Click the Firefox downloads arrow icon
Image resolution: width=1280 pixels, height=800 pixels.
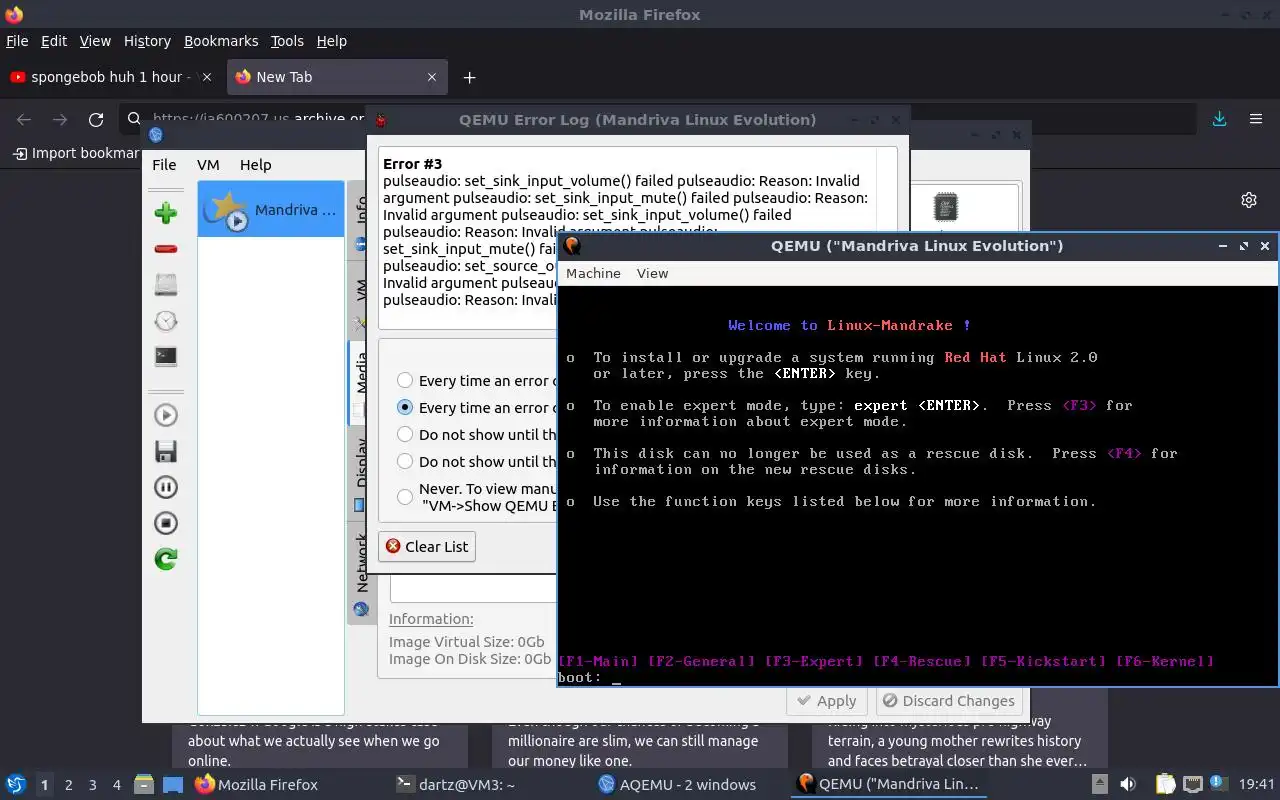point(1219,119)
